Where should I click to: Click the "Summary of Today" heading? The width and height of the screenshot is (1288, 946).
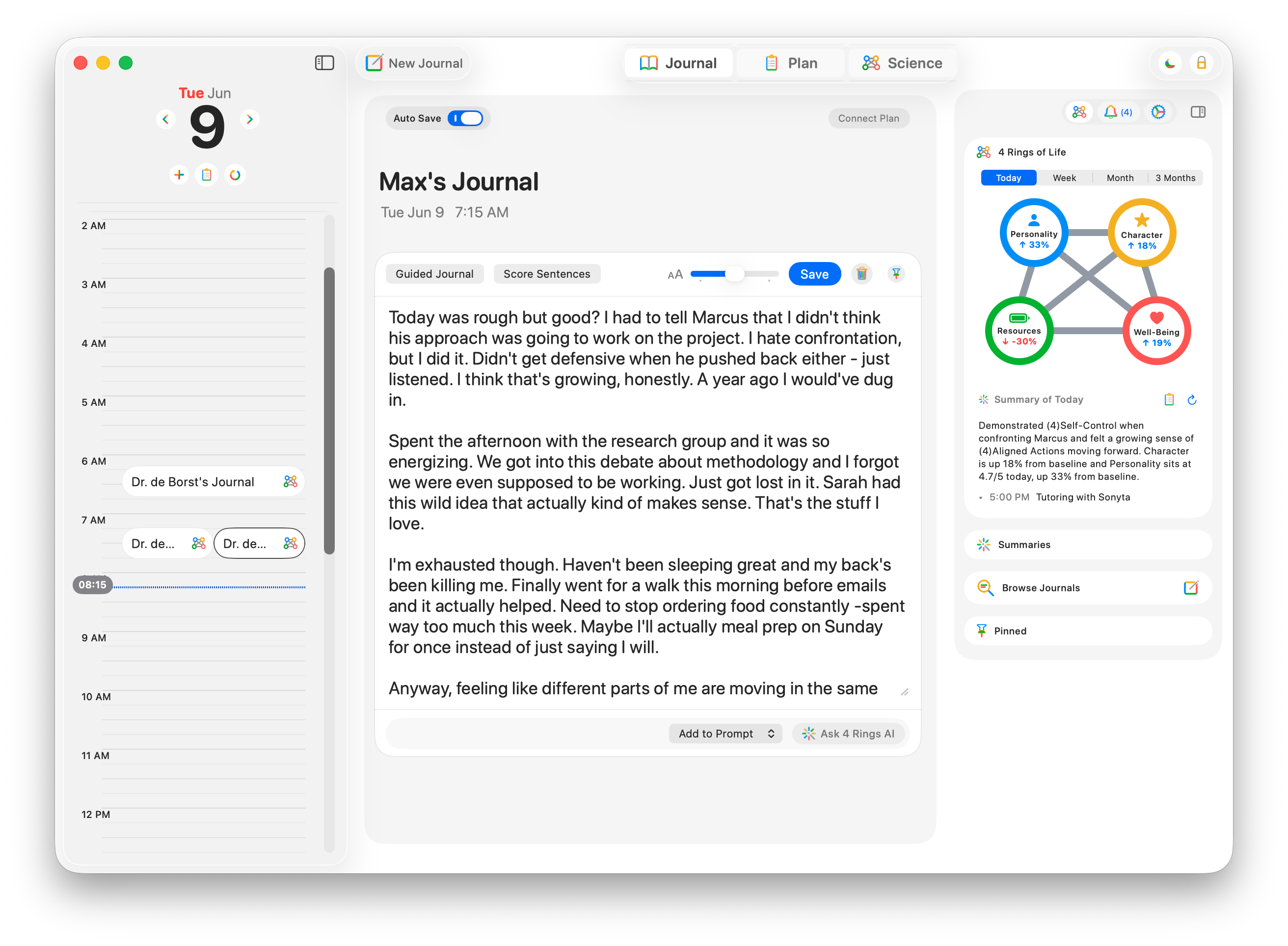coord(1038,399)
